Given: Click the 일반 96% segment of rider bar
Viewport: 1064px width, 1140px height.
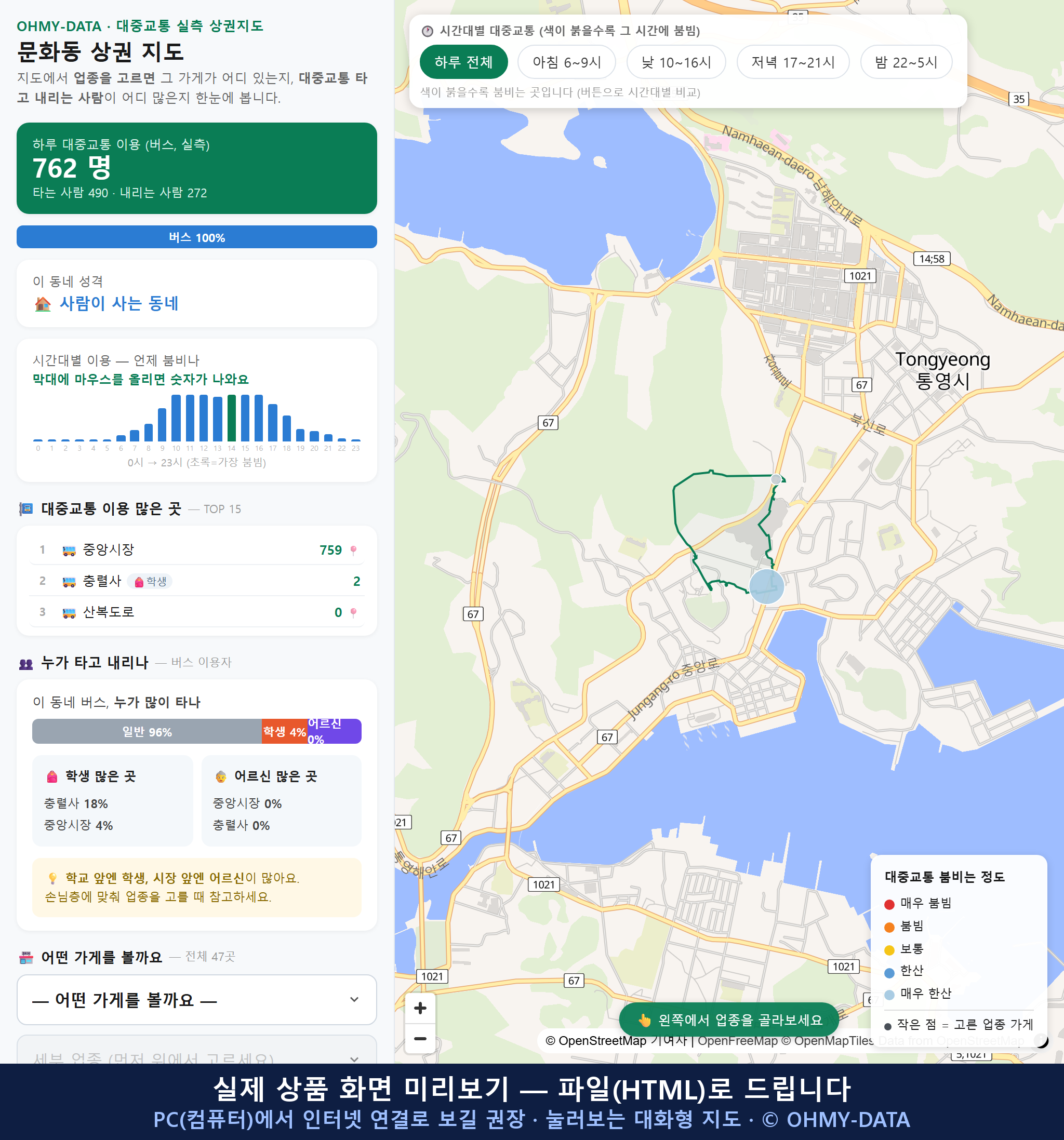Looking at the screenshot, I should 147,731.
